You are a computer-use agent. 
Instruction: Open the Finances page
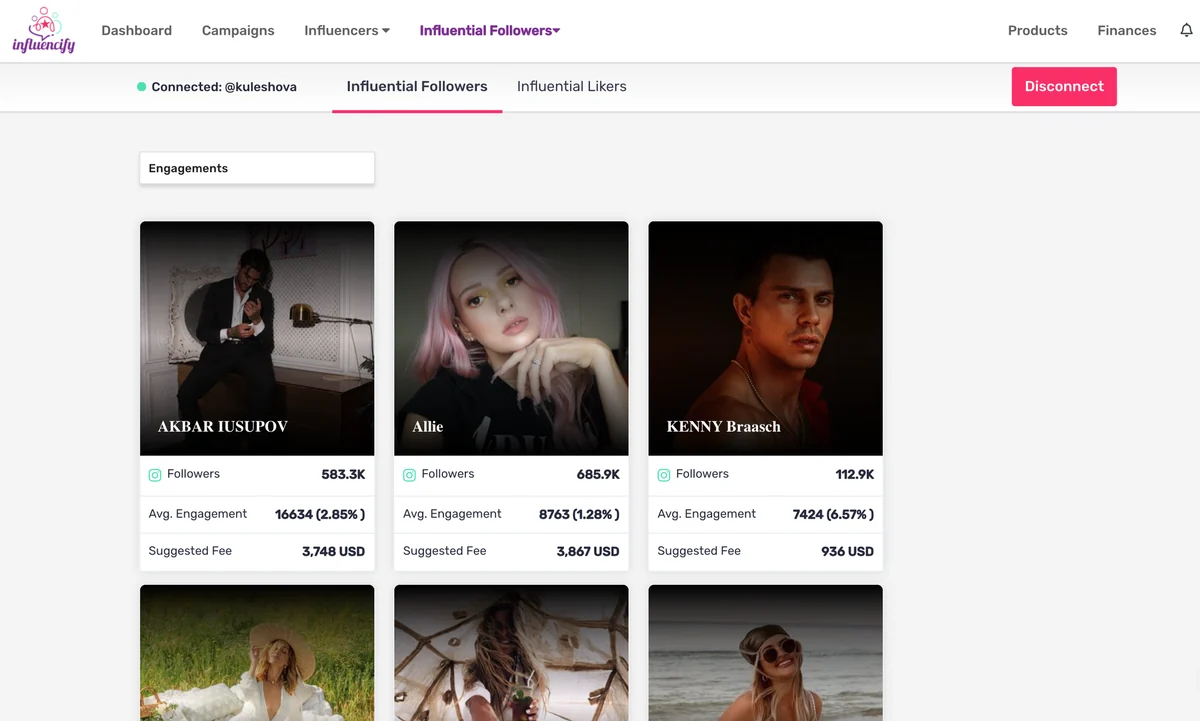coord(1126,30)
